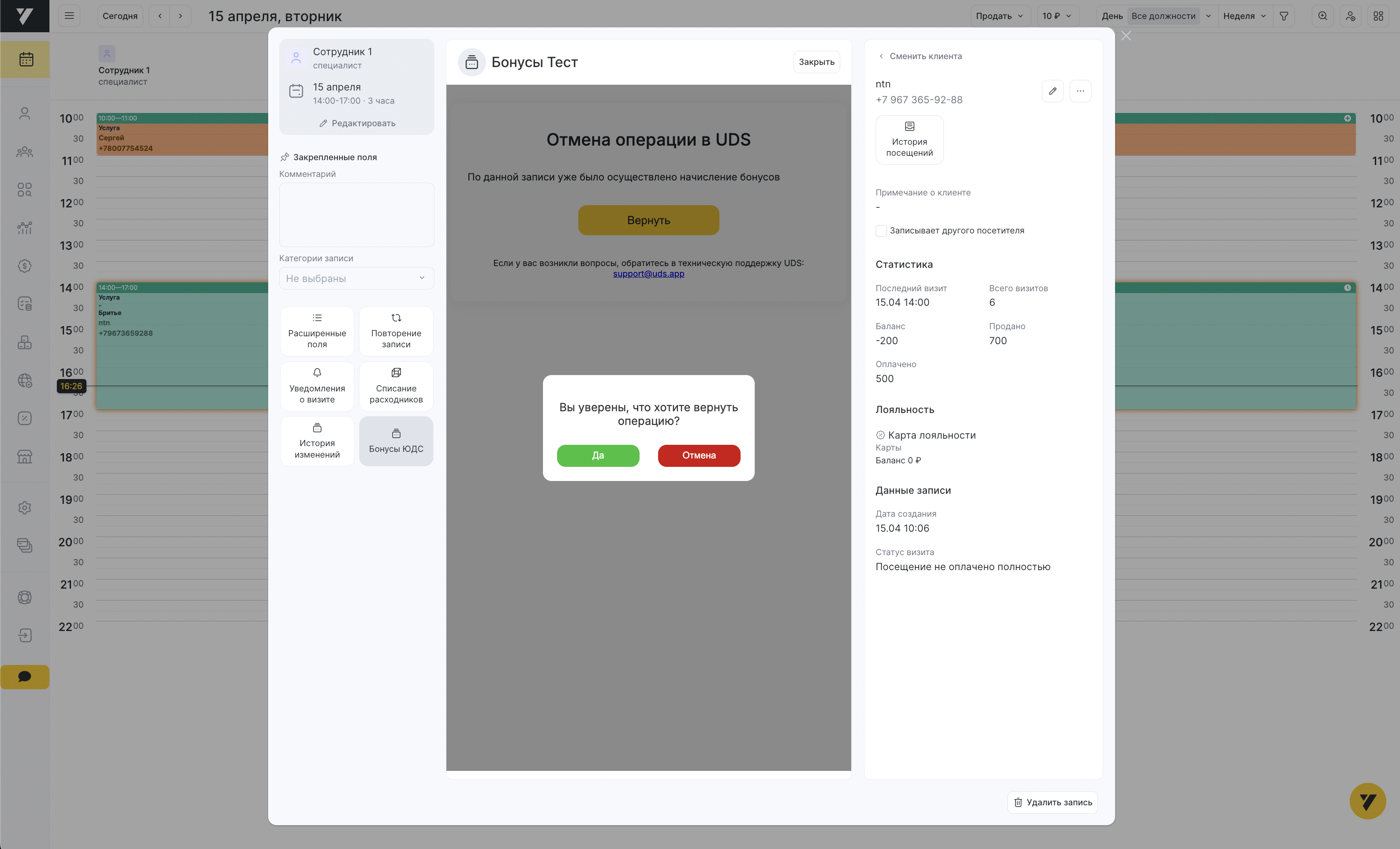Click the hamburger menu icon

coord(69,16)
